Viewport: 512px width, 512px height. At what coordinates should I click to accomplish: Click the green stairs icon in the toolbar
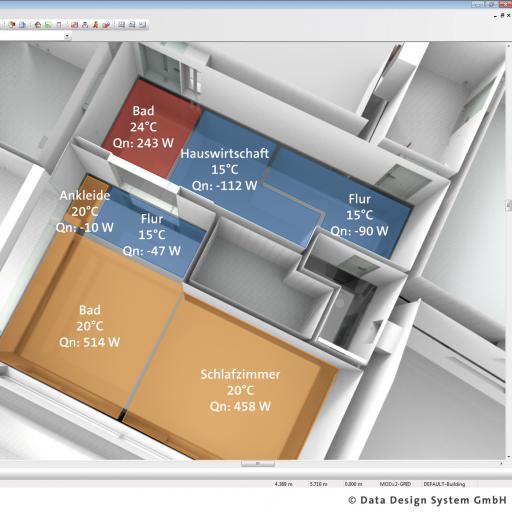click(48, 25)
